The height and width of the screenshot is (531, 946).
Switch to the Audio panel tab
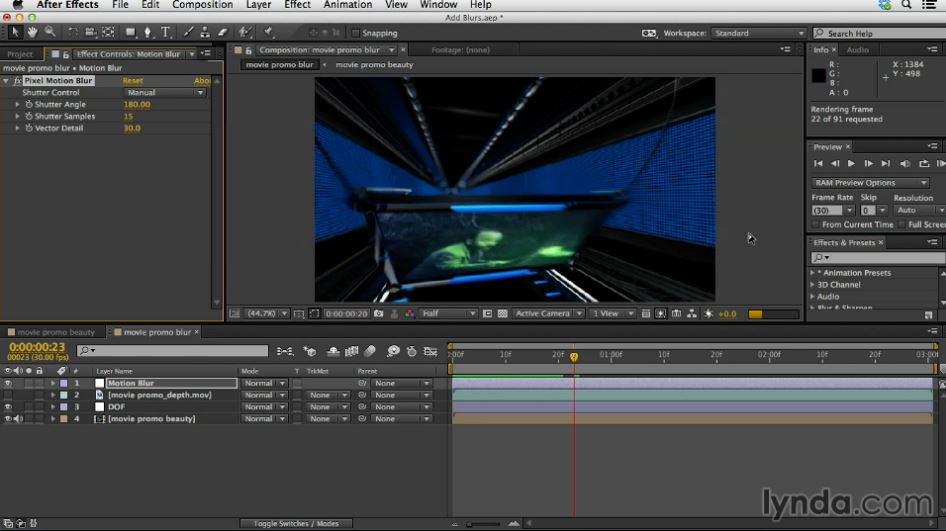pyautogui.click(x=857, y=50)
